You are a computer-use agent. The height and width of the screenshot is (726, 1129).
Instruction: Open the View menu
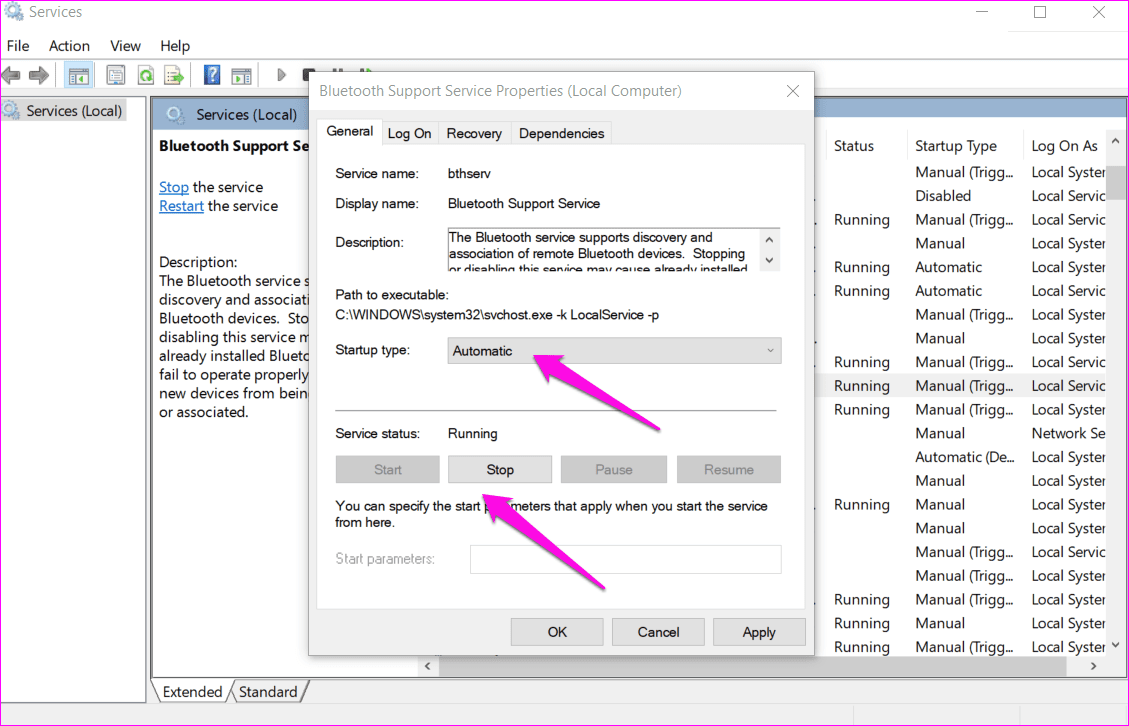tap(125, 46)
